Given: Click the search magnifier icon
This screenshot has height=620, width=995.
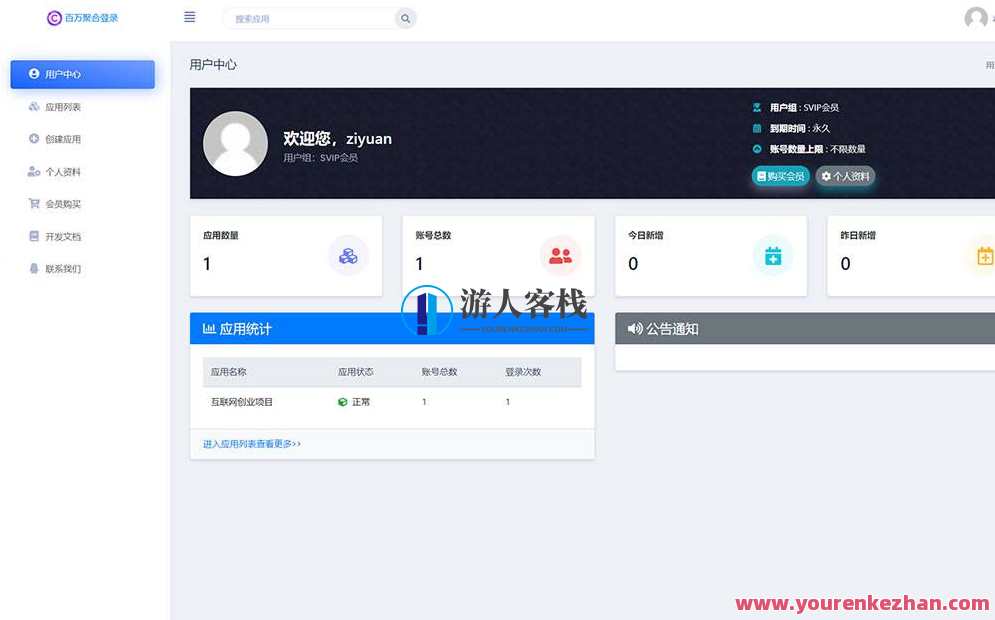Looking at the screenshot, I should (405, 17).
